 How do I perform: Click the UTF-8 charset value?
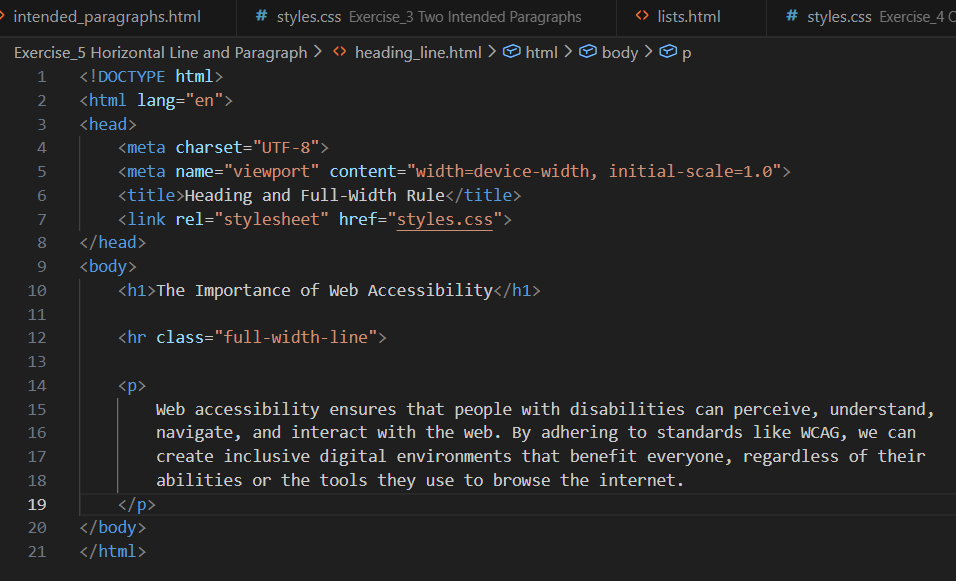tap(285, 148)
